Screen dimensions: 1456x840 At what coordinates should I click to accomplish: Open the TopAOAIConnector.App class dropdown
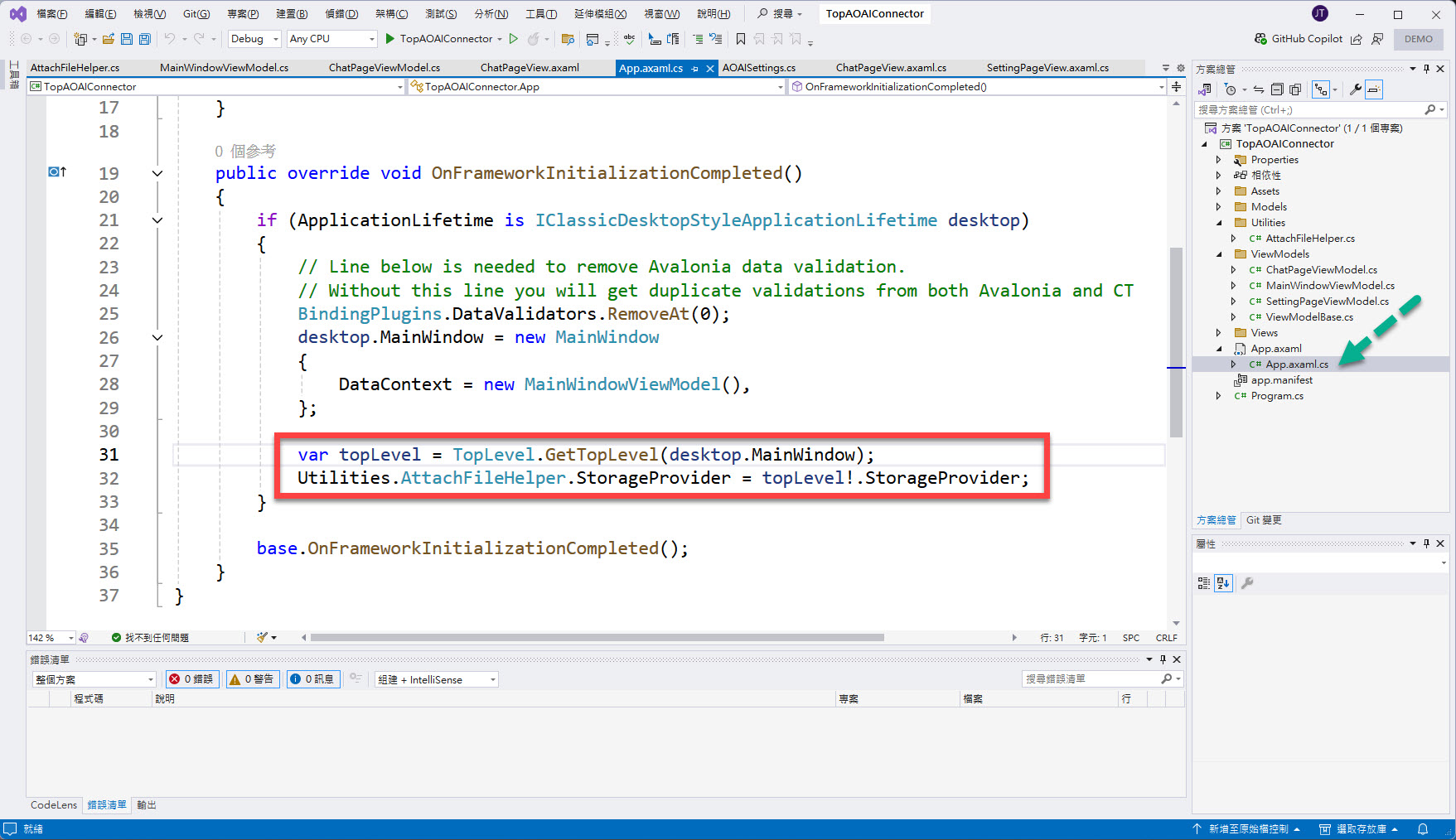coord(597,86)
